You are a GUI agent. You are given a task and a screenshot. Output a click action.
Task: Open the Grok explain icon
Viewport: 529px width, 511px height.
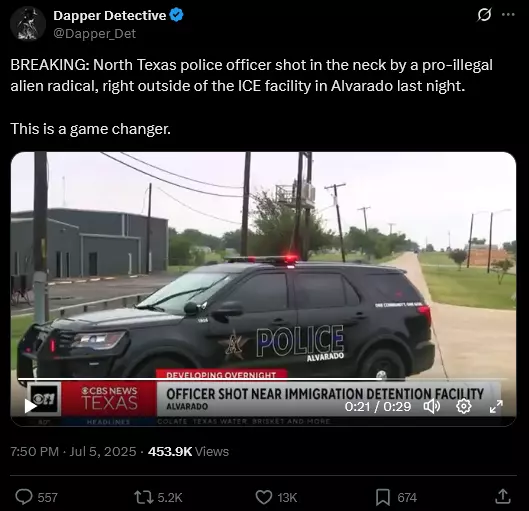coord(484,15)
